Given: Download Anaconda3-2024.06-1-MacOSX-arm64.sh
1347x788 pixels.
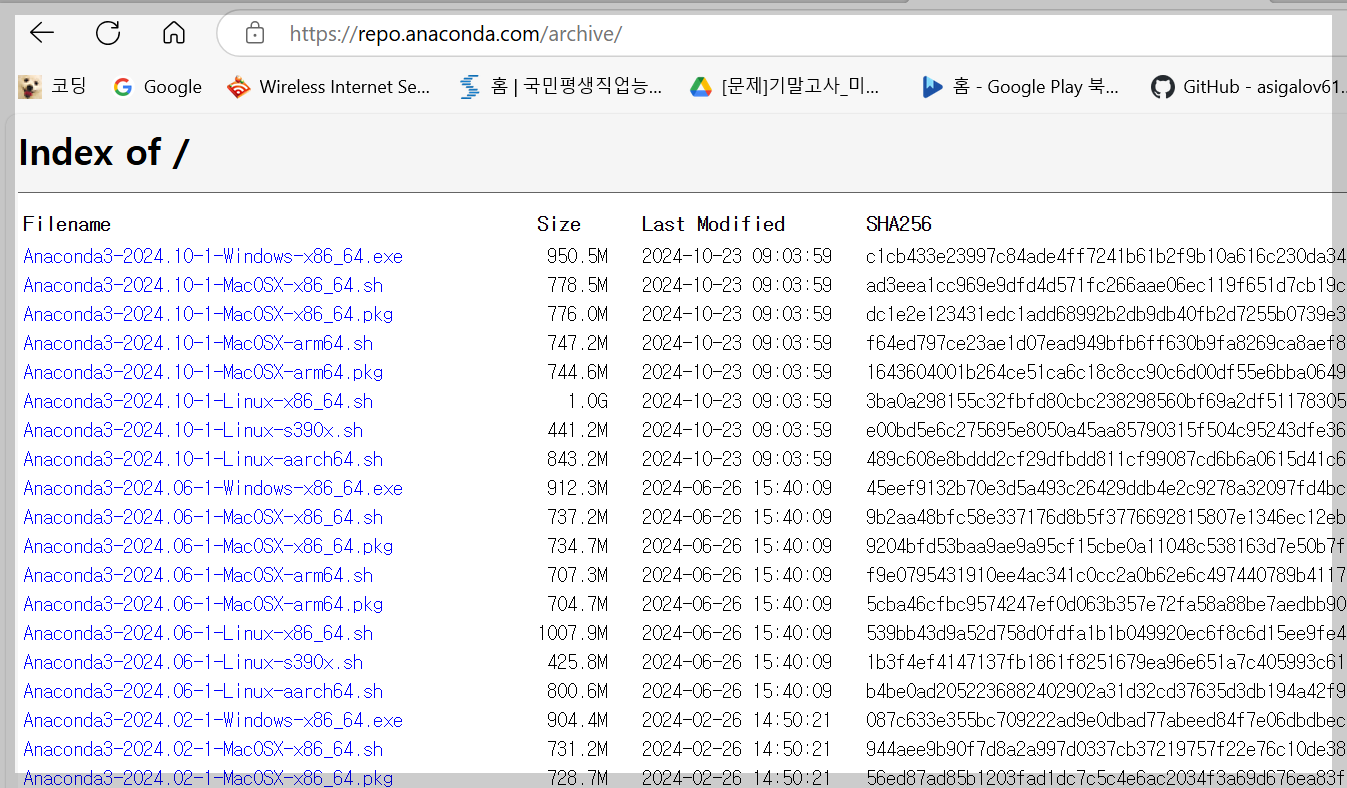Looking at the screenshot, I should click(x=198, y=575).
